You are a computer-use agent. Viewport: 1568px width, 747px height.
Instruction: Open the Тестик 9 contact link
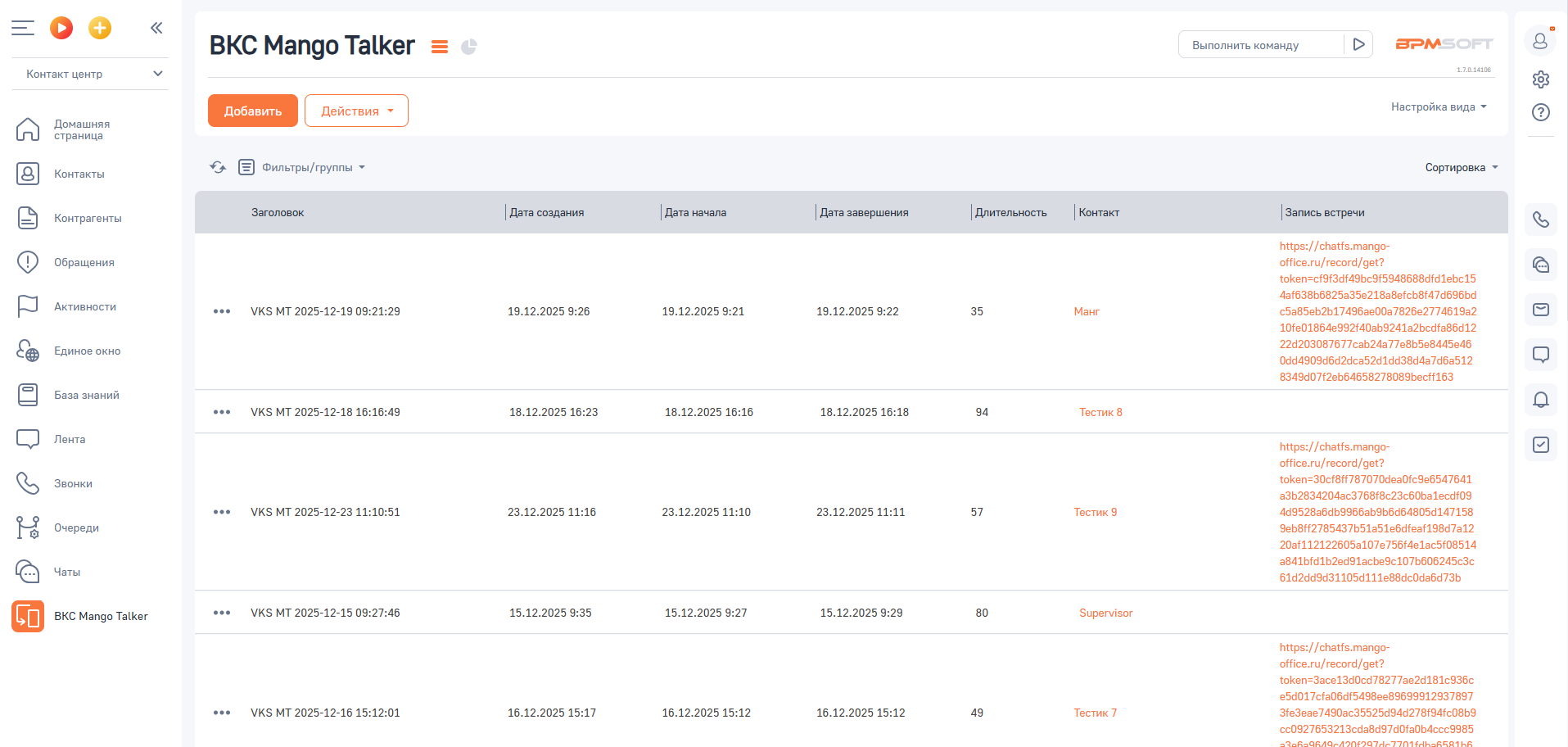(1096, 512)
